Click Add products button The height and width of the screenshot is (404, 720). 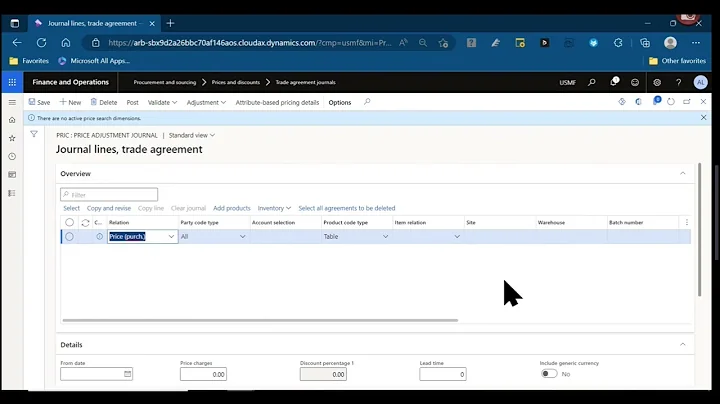[232, 208]
